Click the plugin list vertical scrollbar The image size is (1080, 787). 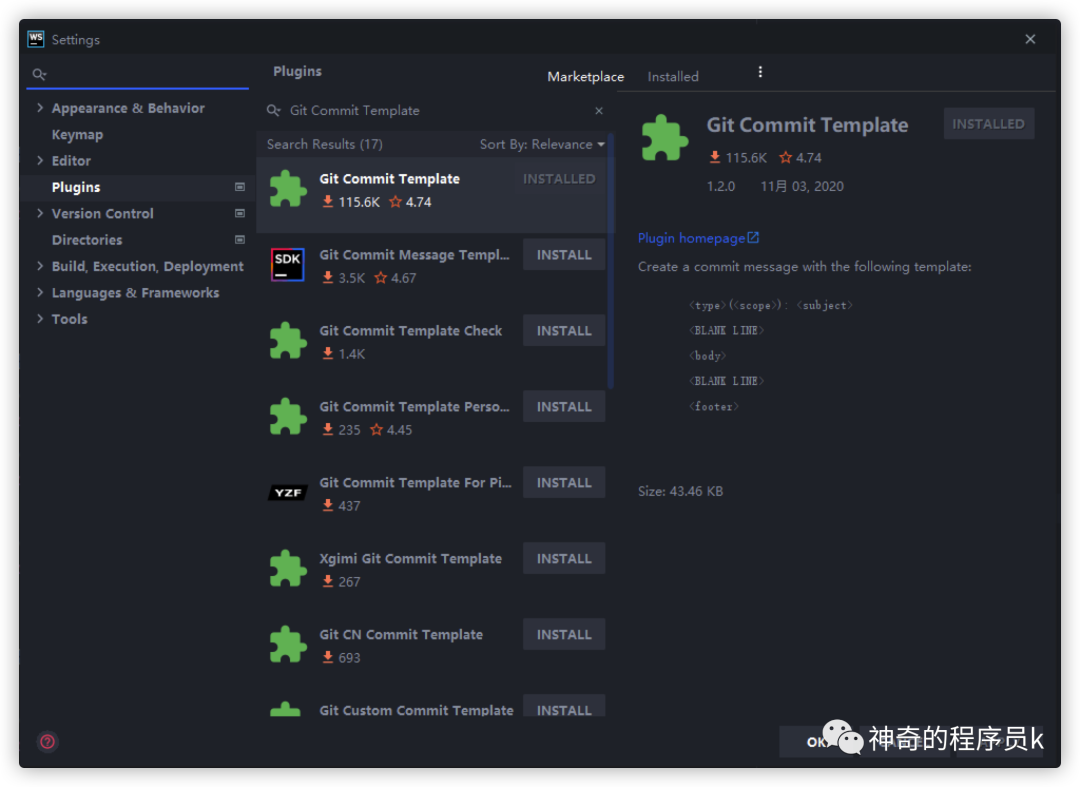610,262
